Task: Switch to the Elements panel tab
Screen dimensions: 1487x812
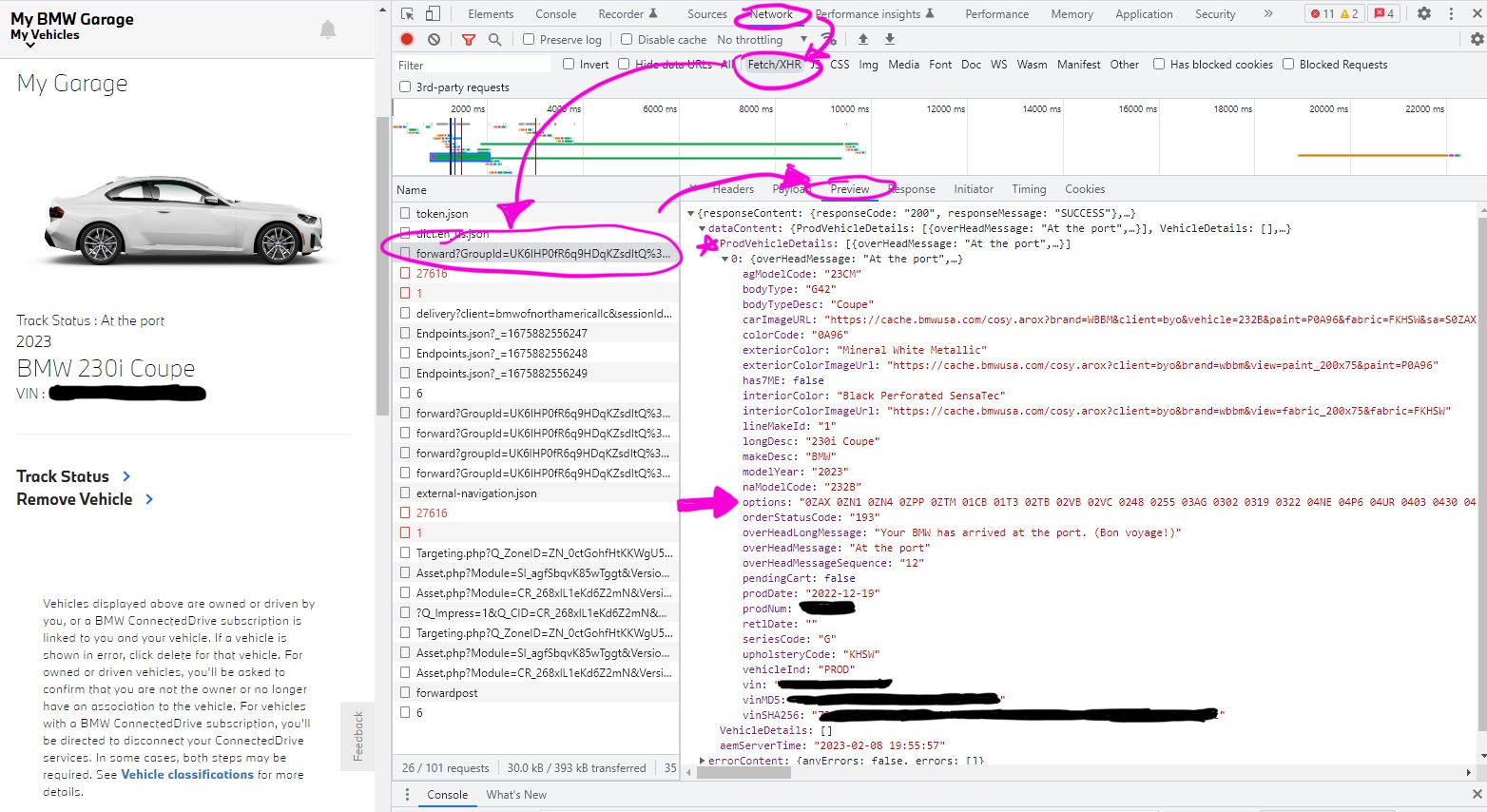Action: (x=491, y=13)
